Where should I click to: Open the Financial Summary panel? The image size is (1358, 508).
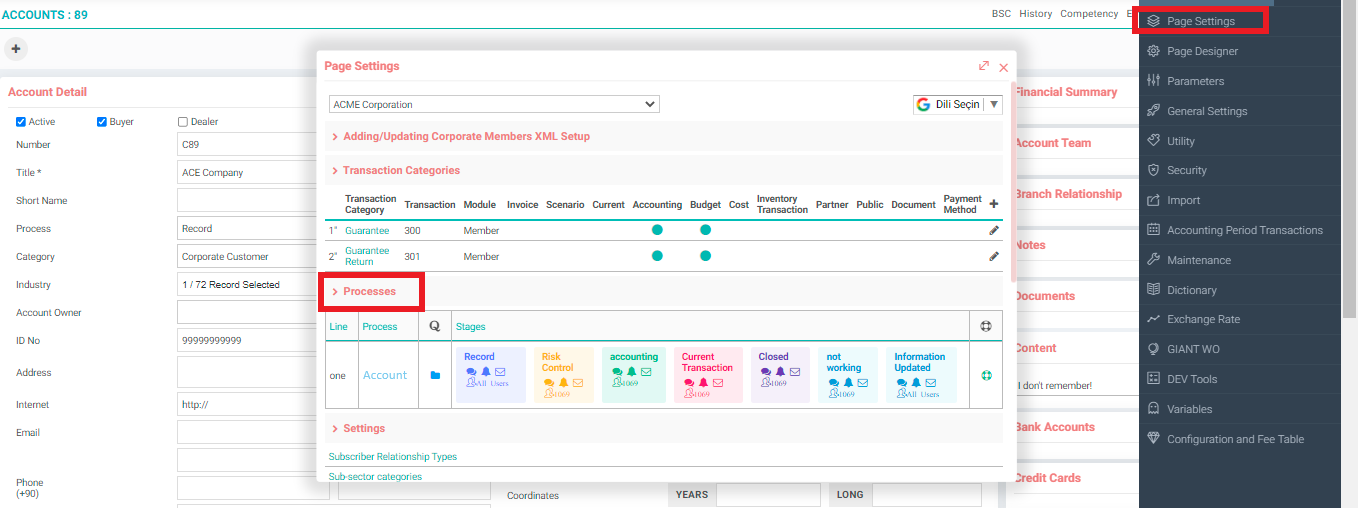pos(1066,92)
